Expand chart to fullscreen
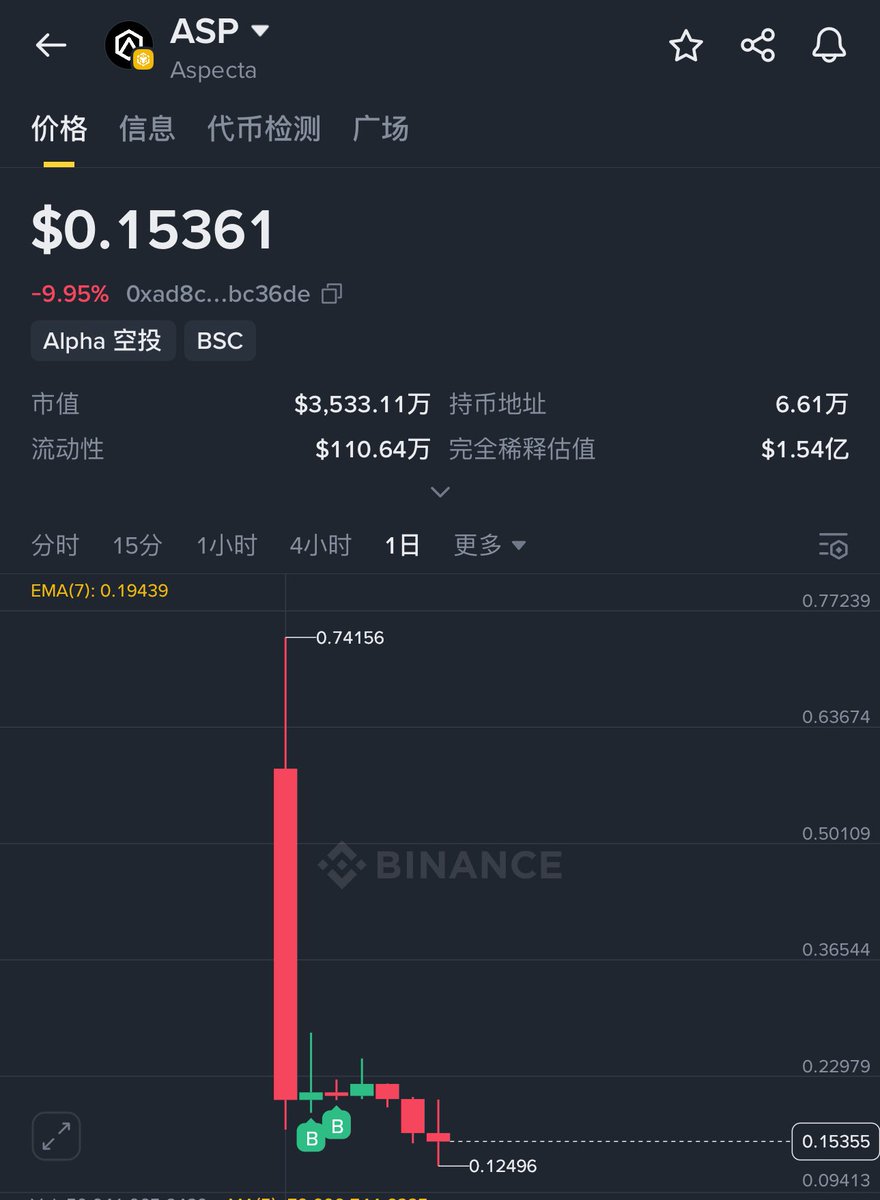This screenshot has width=880, height=1200. 56,1136
